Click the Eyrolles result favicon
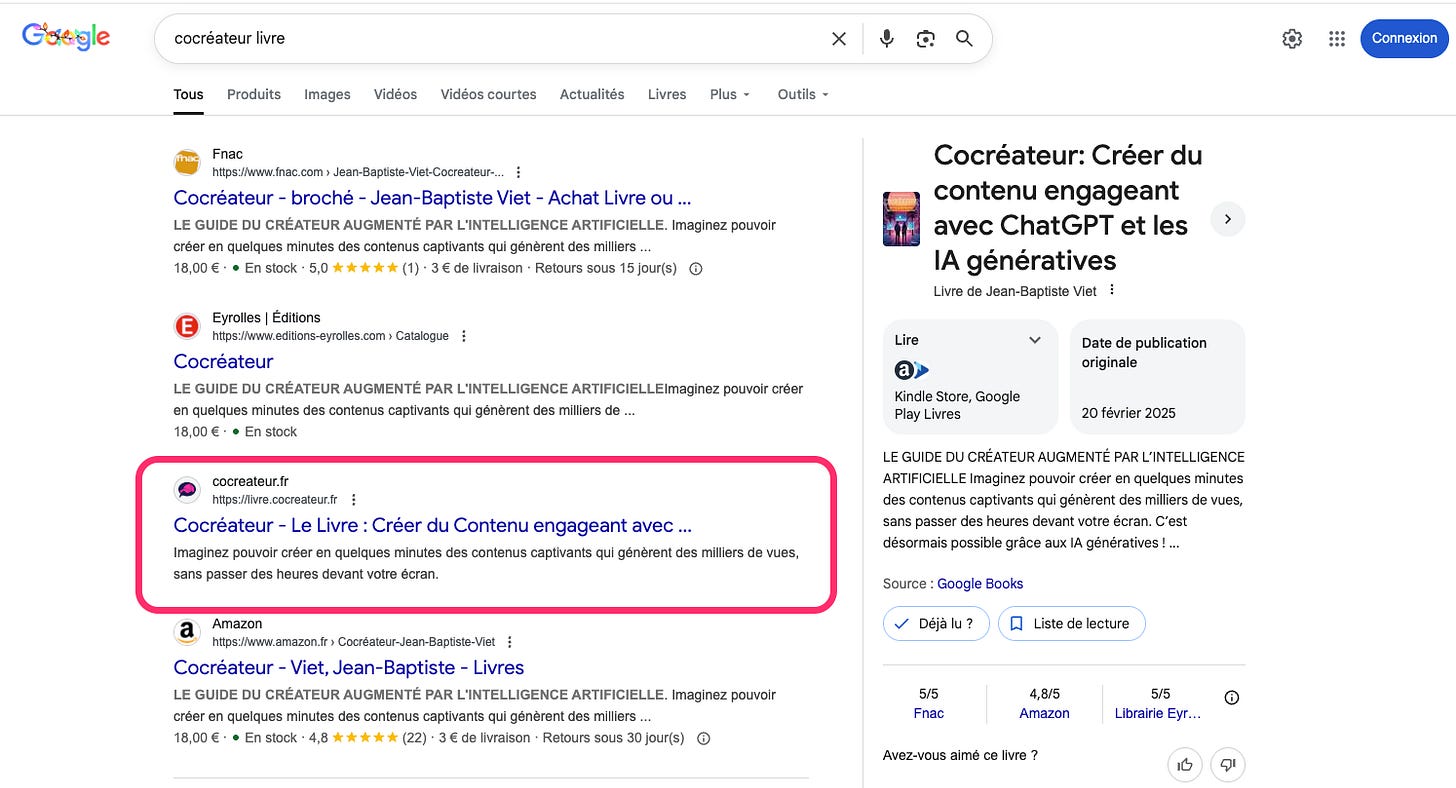Image resolution: width=1456 pixels, height=788 pixels. (187, 326)
